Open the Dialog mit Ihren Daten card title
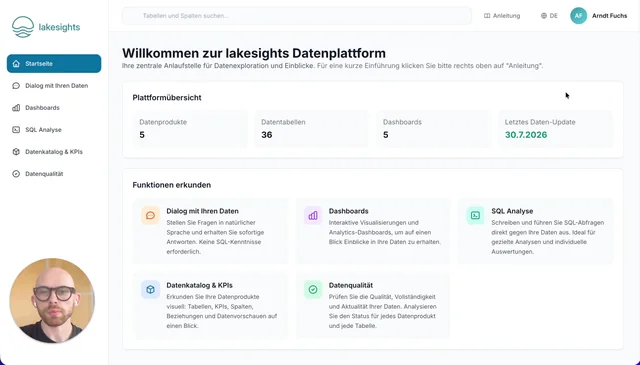 click(202, 211)
